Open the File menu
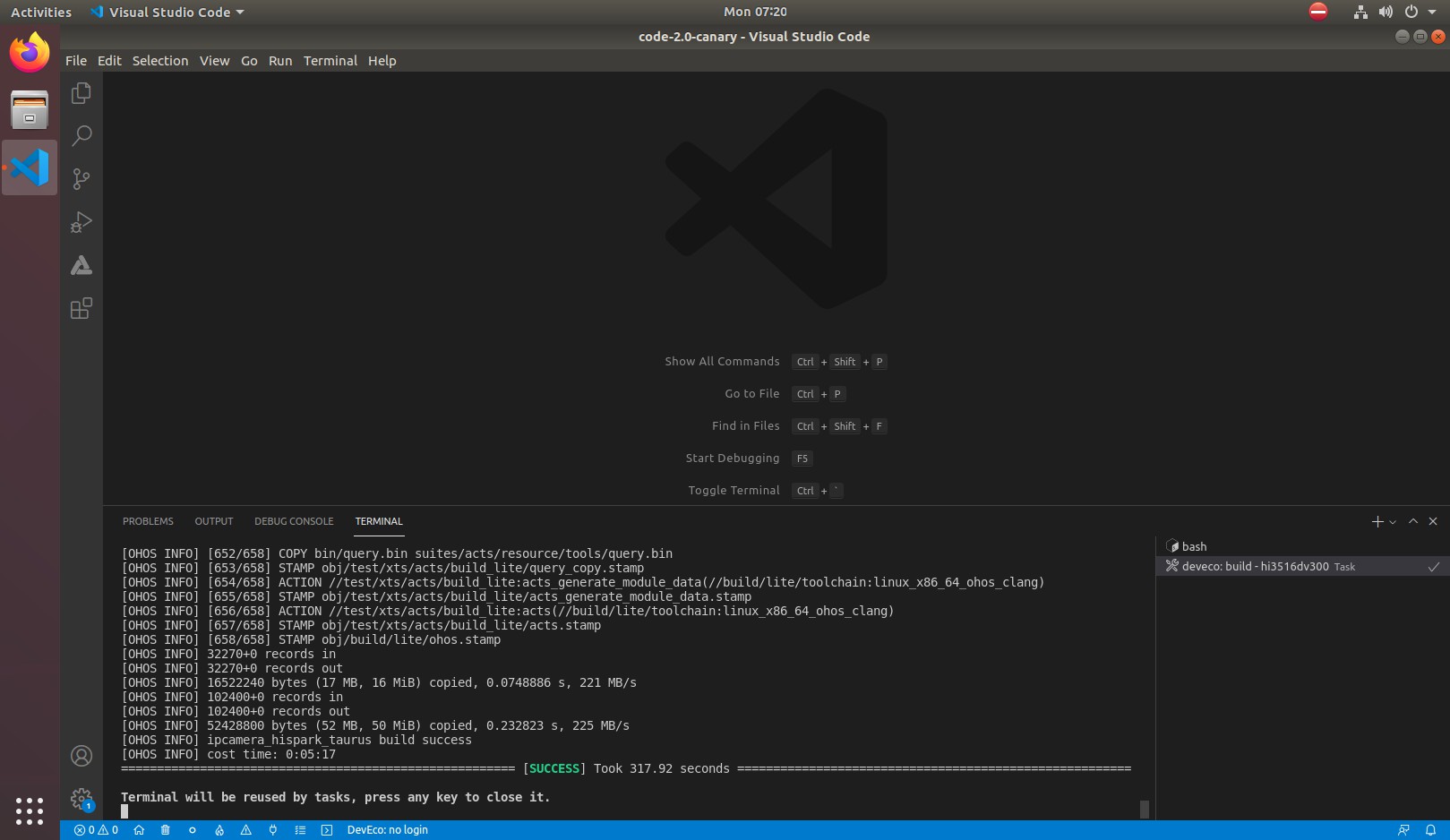Viewport: 1450px width, 840px height. (76, 61)
